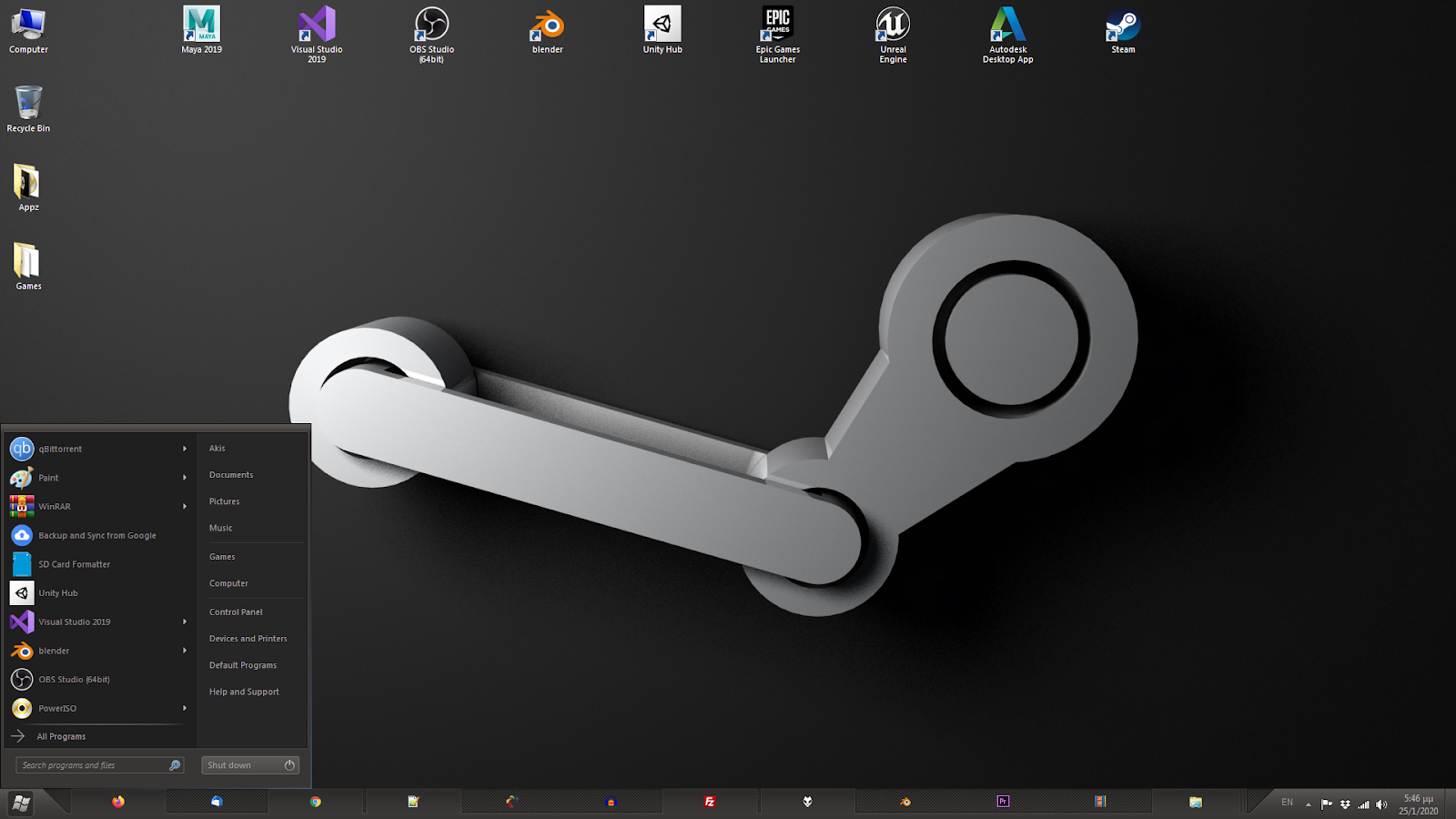This screenshot has width=1456, height=819.
Task: Open Windows Explorer from the taskbar
Action: click(x=1196, y=802)
